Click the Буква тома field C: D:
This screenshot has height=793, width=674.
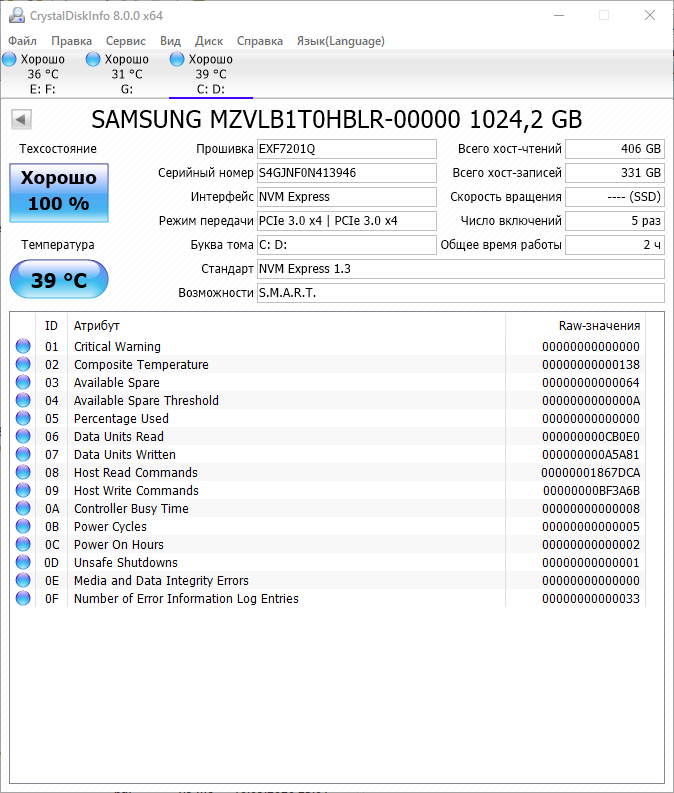click(346, 245)
